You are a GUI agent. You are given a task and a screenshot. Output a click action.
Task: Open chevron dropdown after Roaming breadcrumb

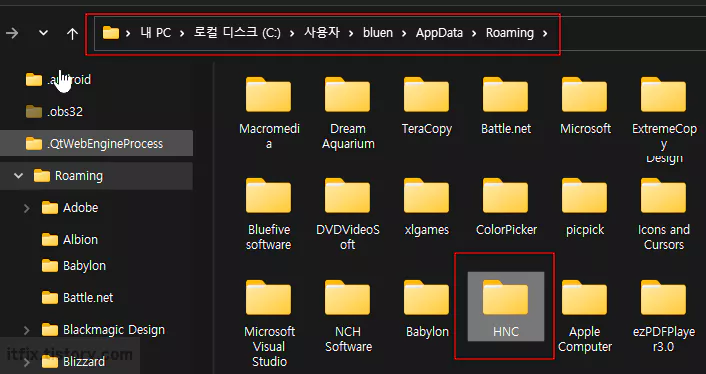545,33
